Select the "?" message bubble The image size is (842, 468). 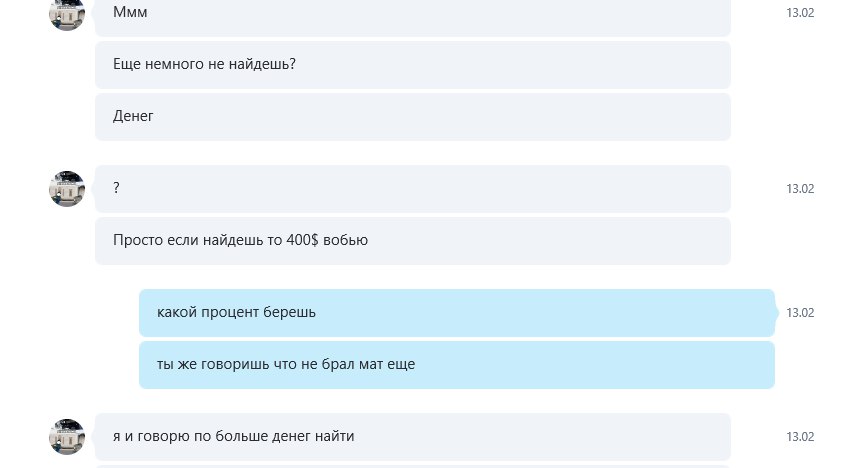(412, 189)
